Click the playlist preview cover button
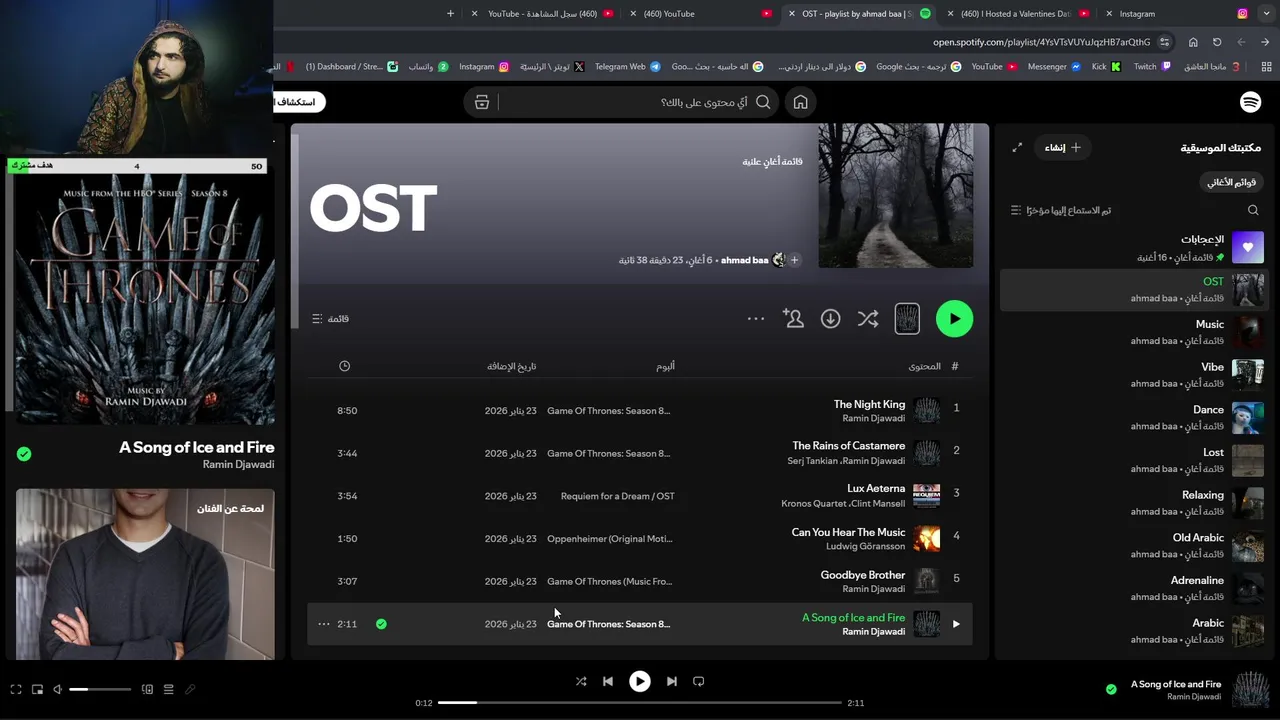The height and width of the screenshot is (720, 1280). tap(907, 319)
